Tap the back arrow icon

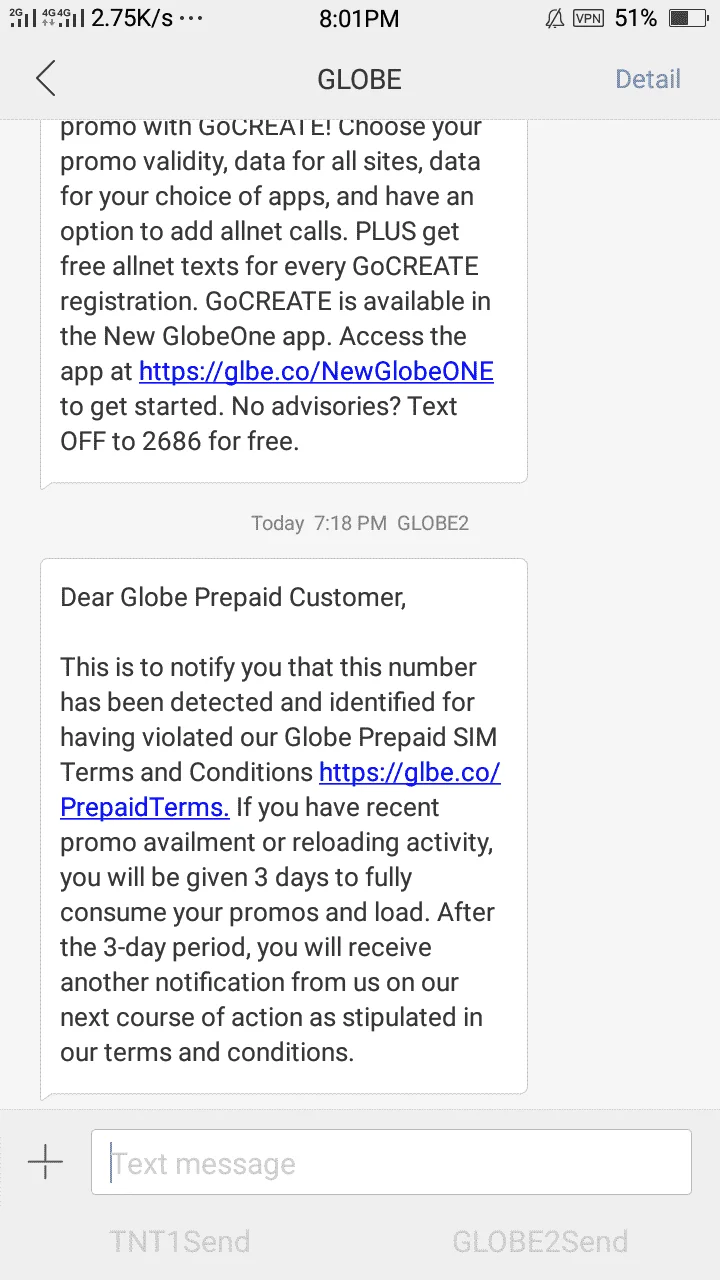click(45, 79)
